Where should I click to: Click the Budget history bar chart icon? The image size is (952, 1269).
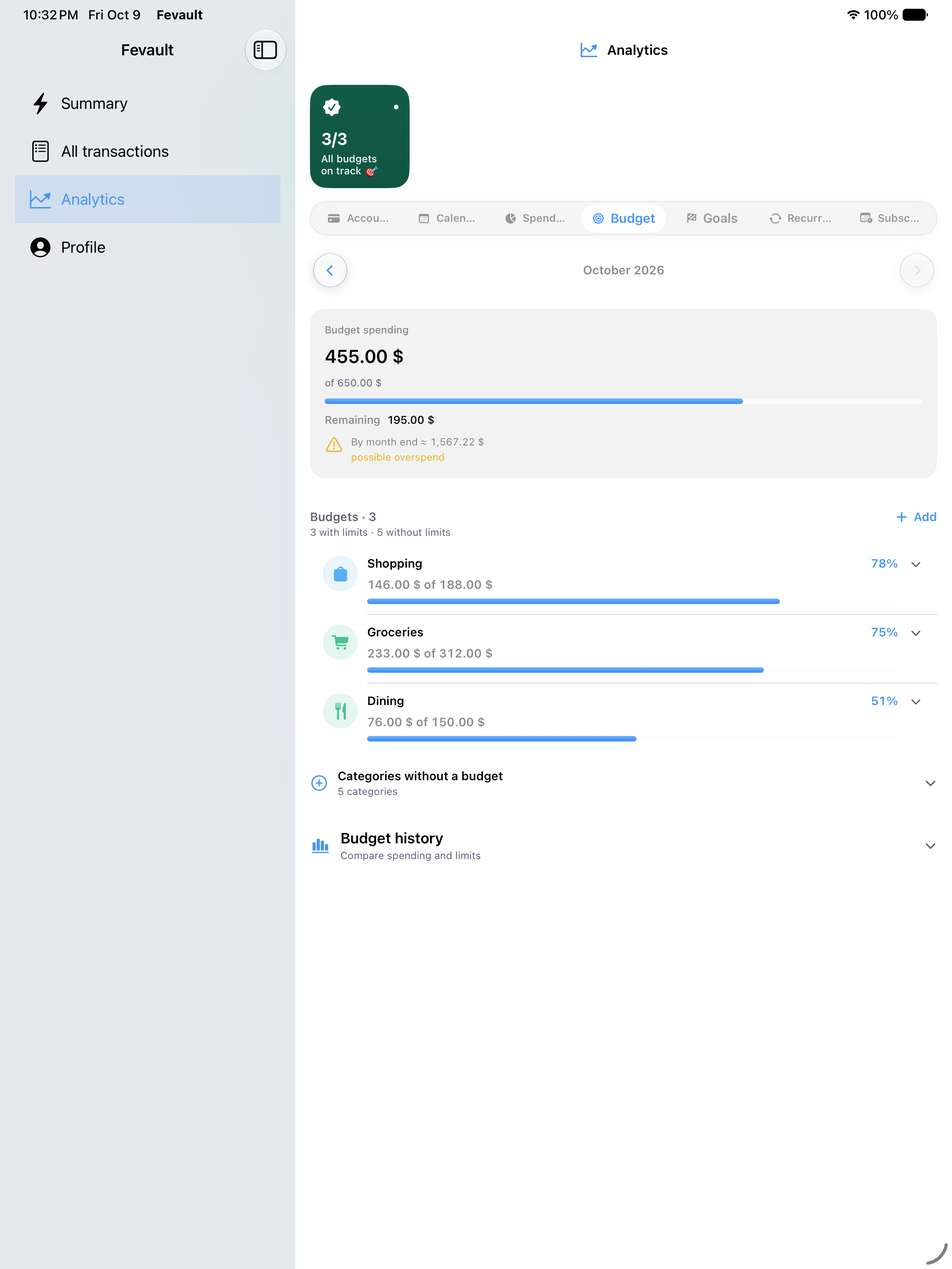pos(320,846)
